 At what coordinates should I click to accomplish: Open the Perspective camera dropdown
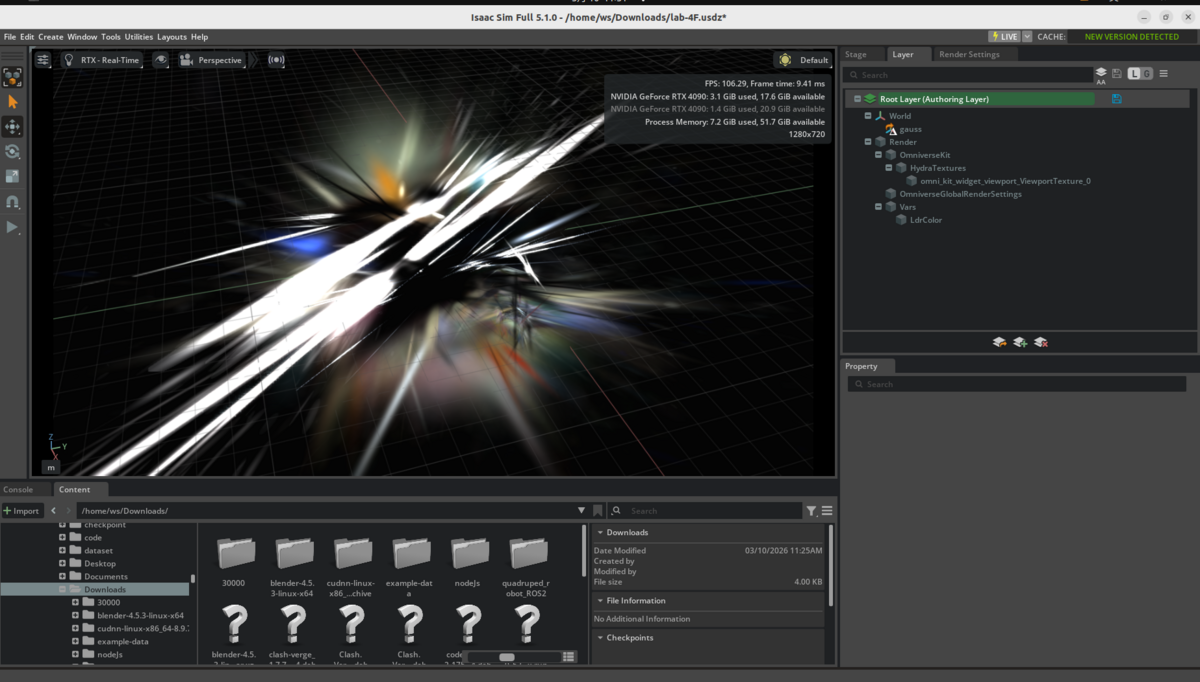click(x=211, y=60)
